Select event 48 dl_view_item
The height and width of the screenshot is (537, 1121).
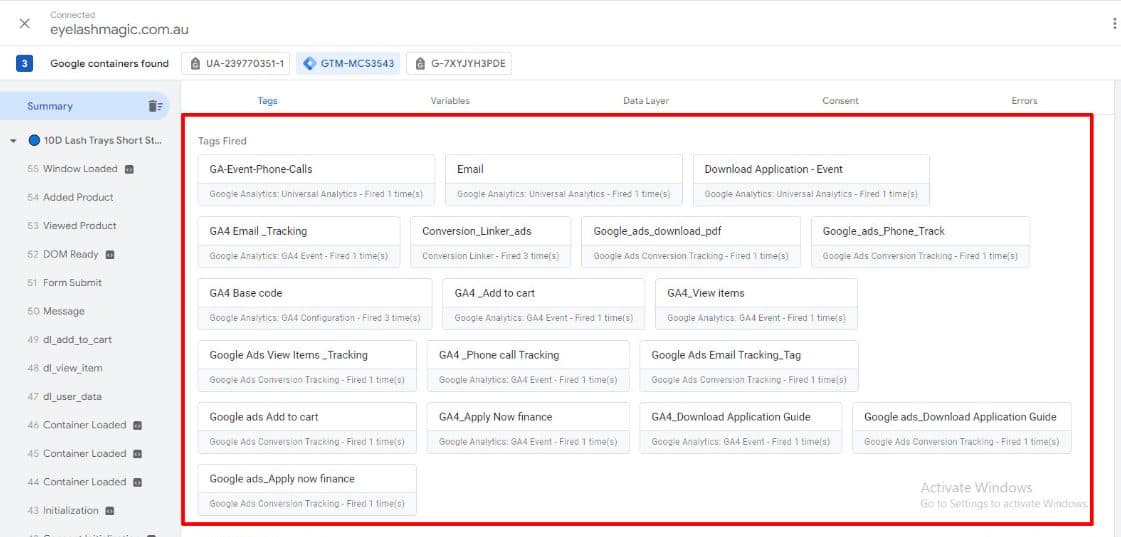click(64, 368)
